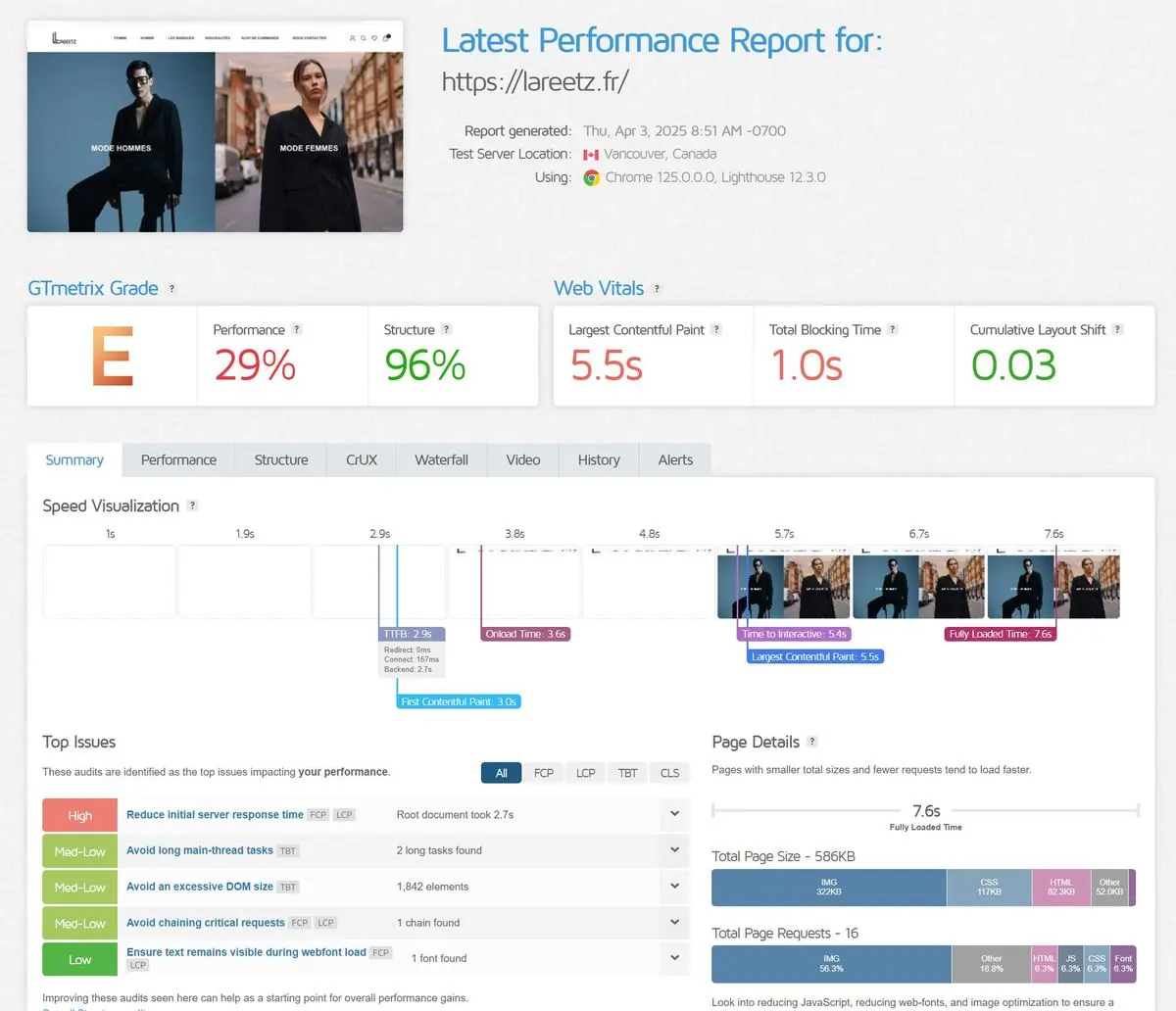Switch to the Video tab
Image resolution: width=1176 pixels, height=1011 pixels.
[x=523, y=460]
